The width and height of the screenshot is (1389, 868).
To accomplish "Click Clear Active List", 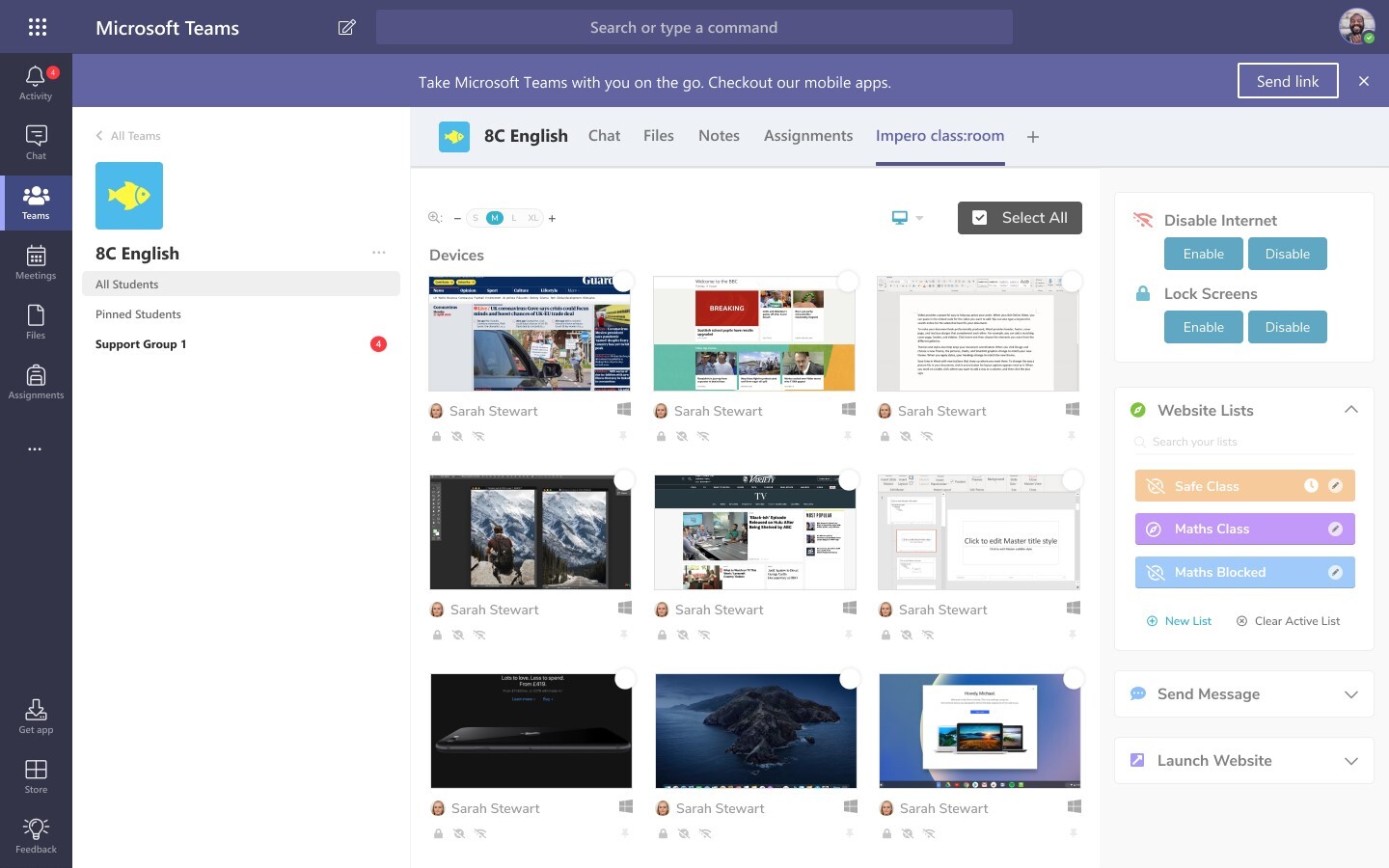I will (1288, 621).
